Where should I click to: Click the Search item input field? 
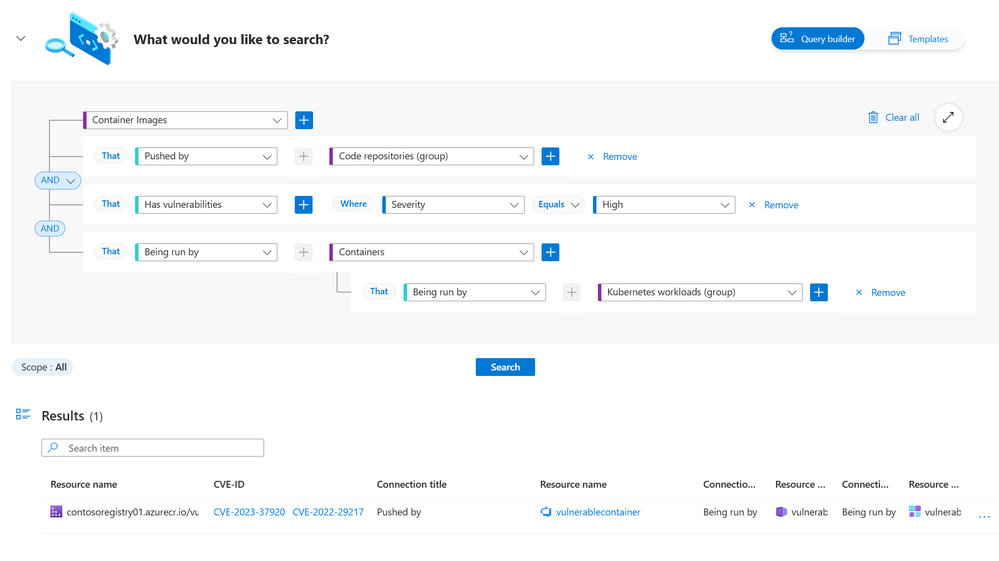click(153, 448)
